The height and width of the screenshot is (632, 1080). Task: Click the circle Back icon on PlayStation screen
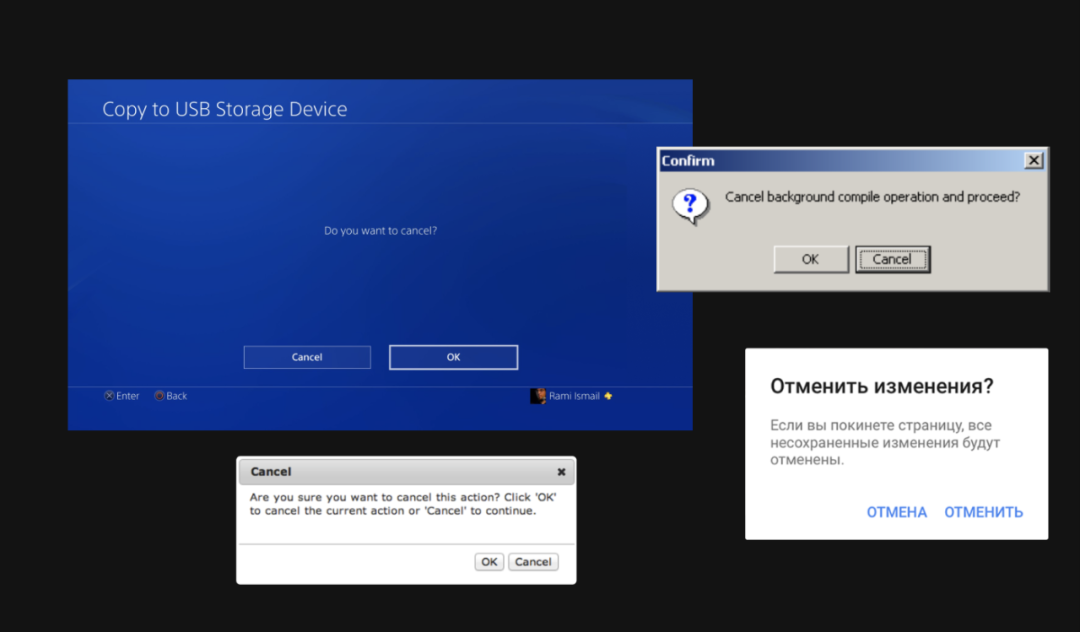click(x=159, y=396)
